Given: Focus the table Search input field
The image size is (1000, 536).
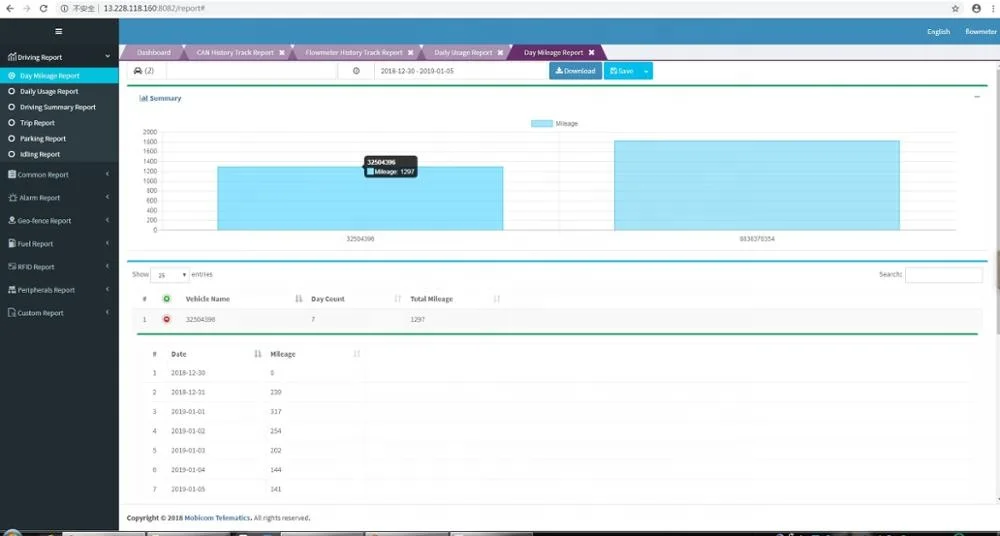Looking at the screenshot, I should coord(943,275).
